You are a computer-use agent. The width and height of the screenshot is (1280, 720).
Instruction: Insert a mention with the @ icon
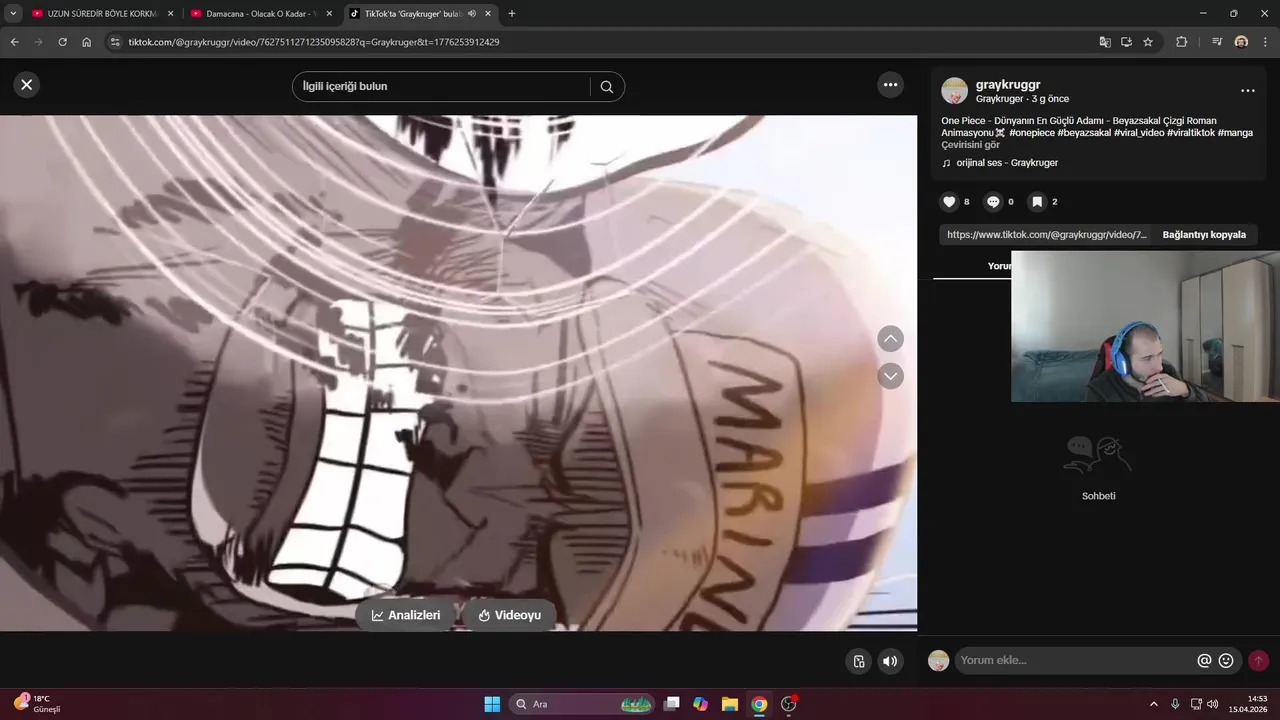1204,661
